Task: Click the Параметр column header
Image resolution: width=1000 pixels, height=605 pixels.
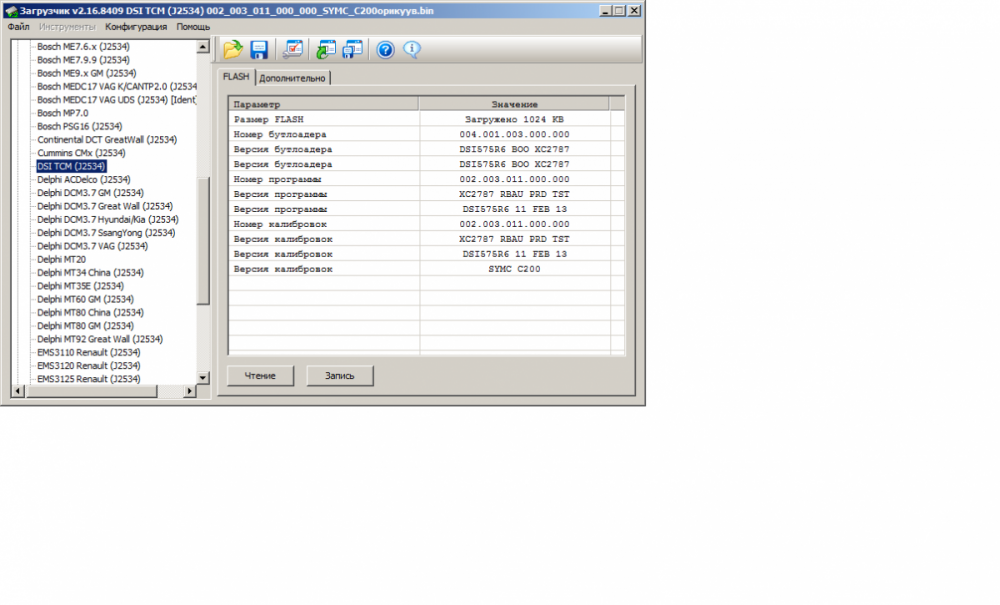Action: [323, 104]
